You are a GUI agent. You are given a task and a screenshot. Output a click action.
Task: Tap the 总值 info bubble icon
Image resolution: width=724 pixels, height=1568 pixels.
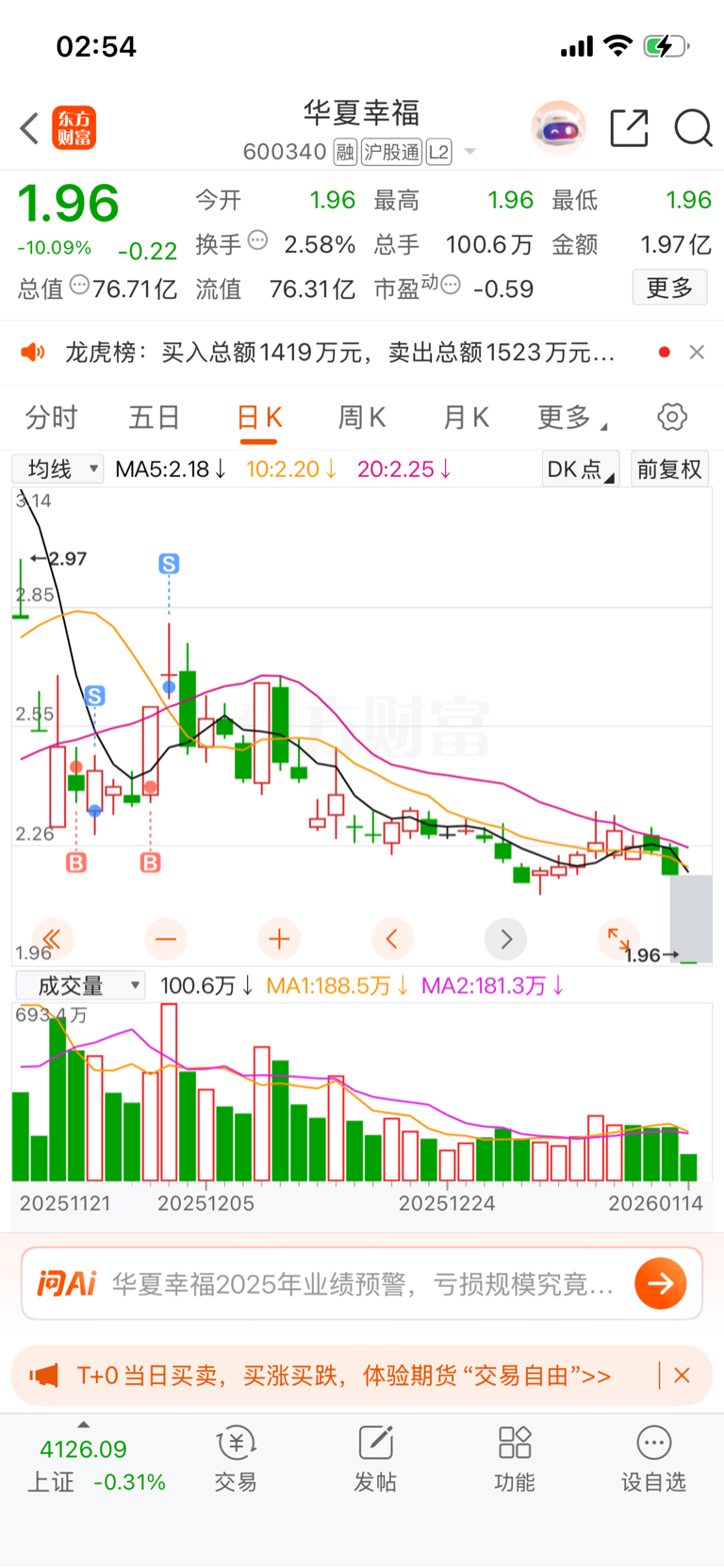click(x=80, y=285)
